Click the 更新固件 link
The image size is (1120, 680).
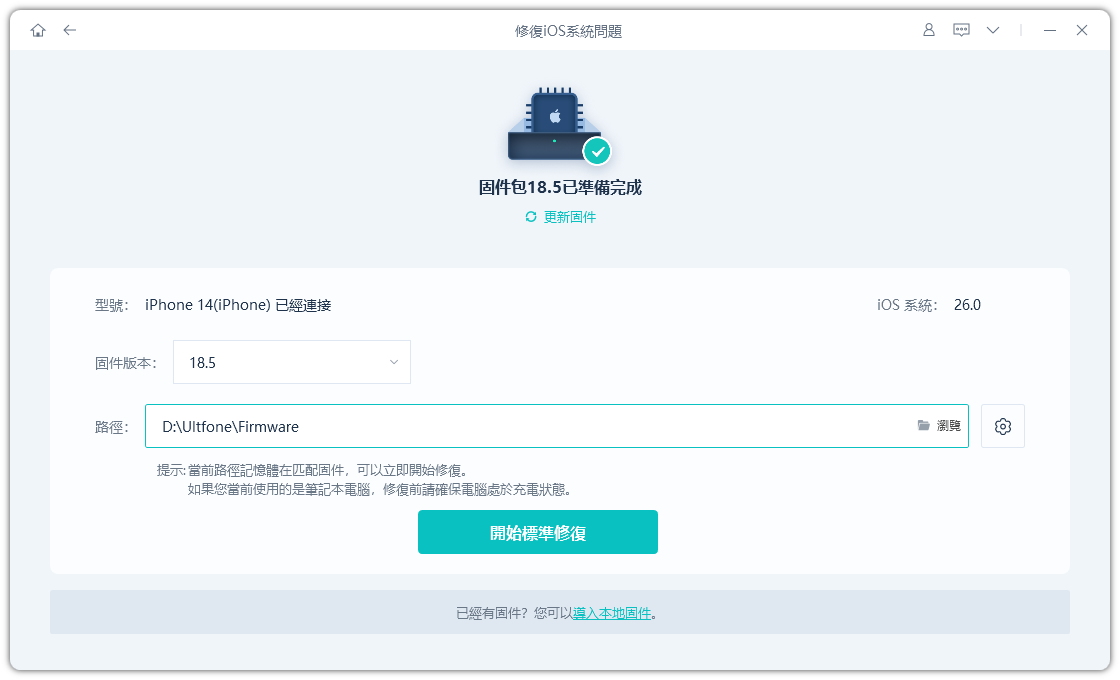(x=570, y=217)
